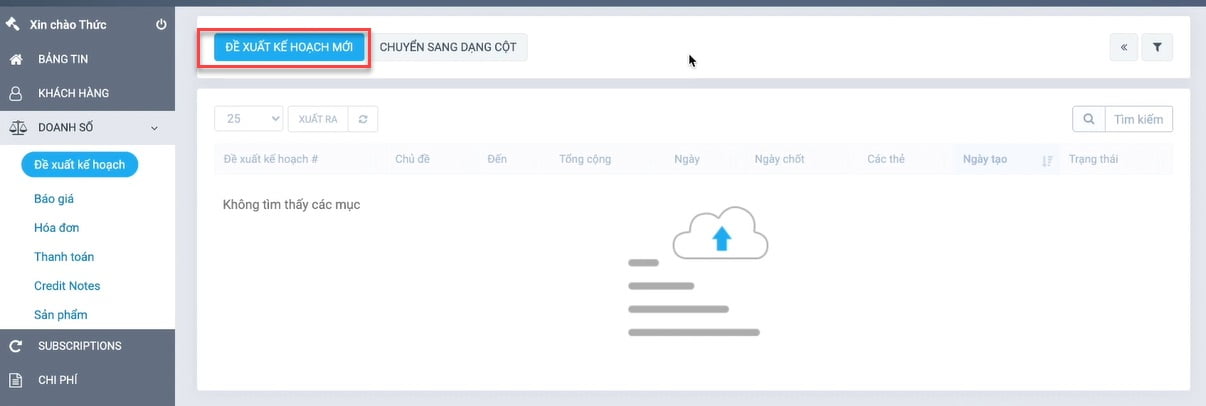Go to the Hóa đơn page
1206x406 pixels.
click(x=56, y=228)
